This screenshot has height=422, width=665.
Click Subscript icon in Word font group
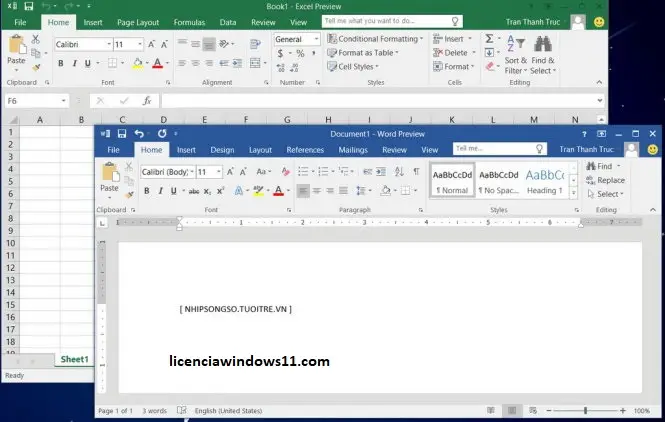tap(207, 191)
